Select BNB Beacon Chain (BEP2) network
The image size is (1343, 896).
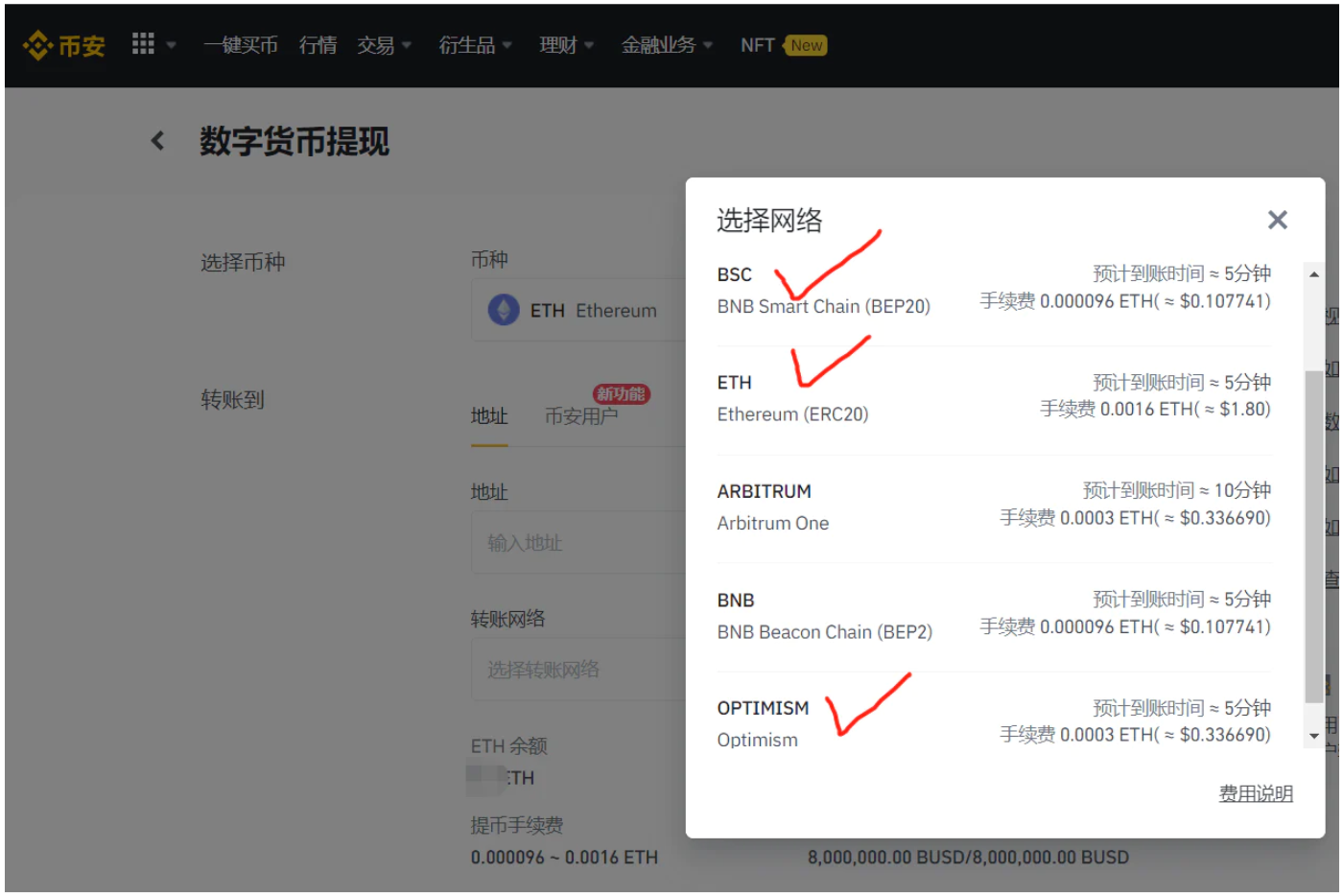click(x=994, y=615)
